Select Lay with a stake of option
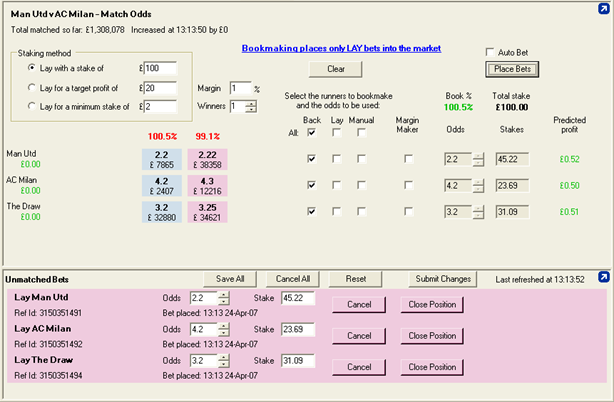614x402 pixels. pos(32,68)
